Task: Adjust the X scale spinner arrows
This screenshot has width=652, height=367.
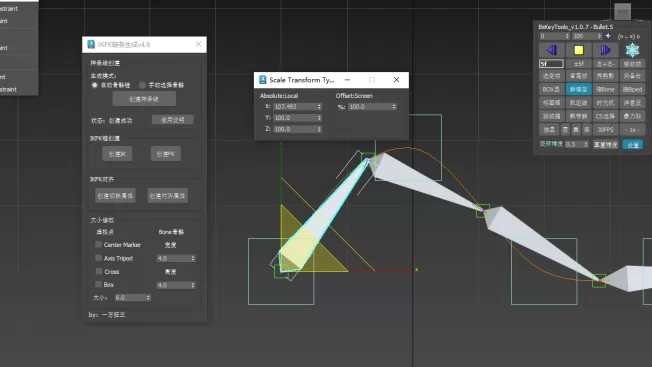Action: click(x=319, y=106)
